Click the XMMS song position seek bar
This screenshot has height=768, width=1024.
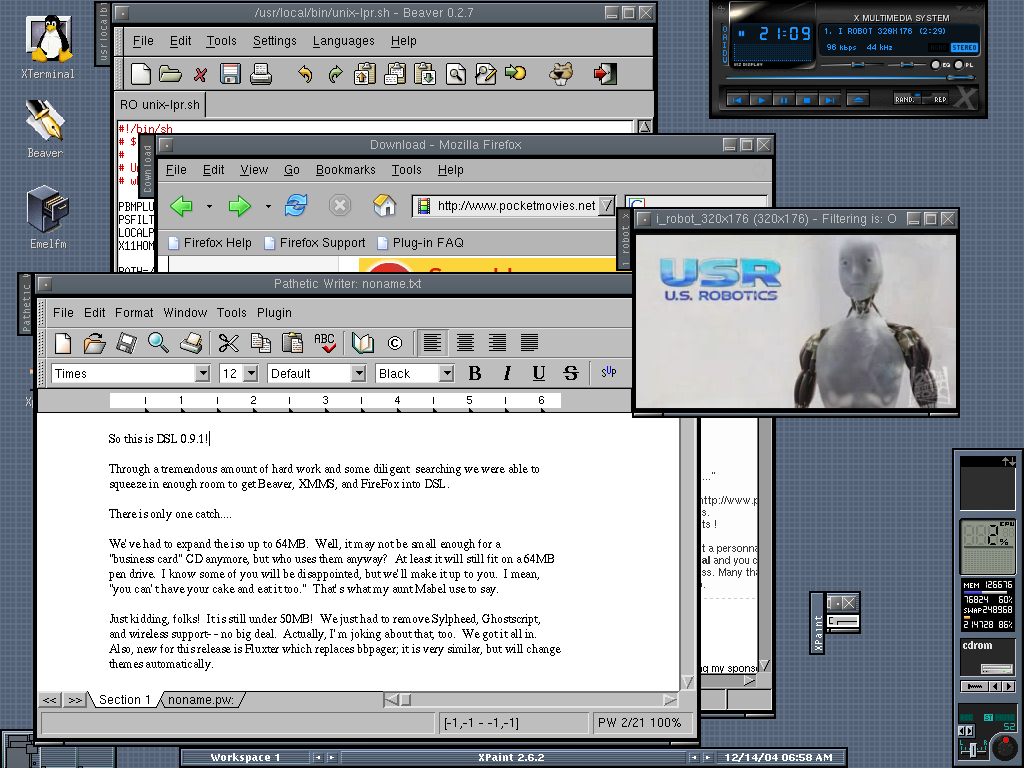[849, 79]
